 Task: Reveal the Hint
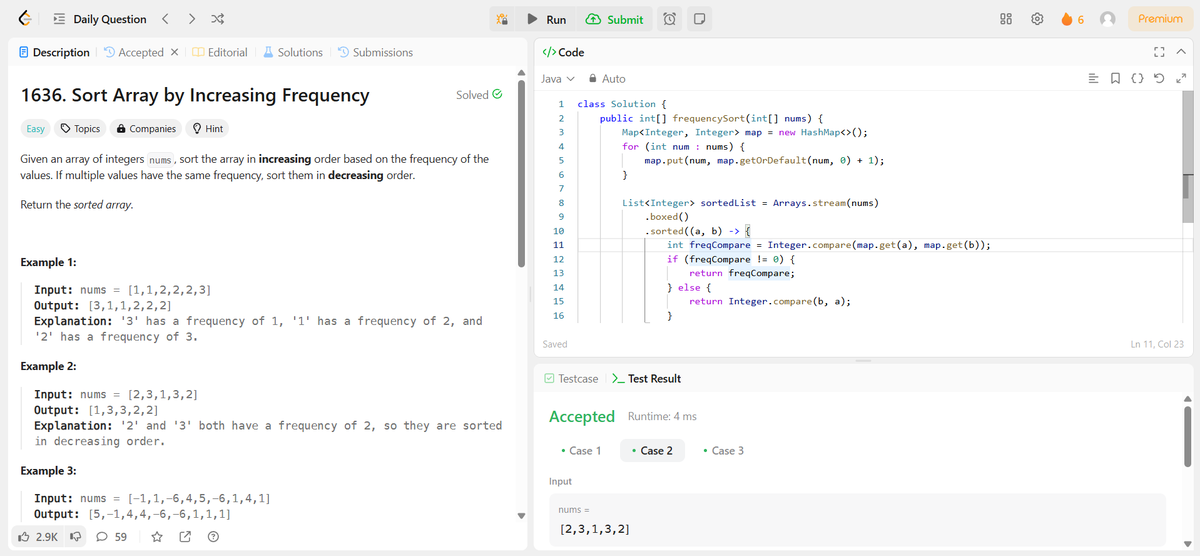click(x=208, y=128)
